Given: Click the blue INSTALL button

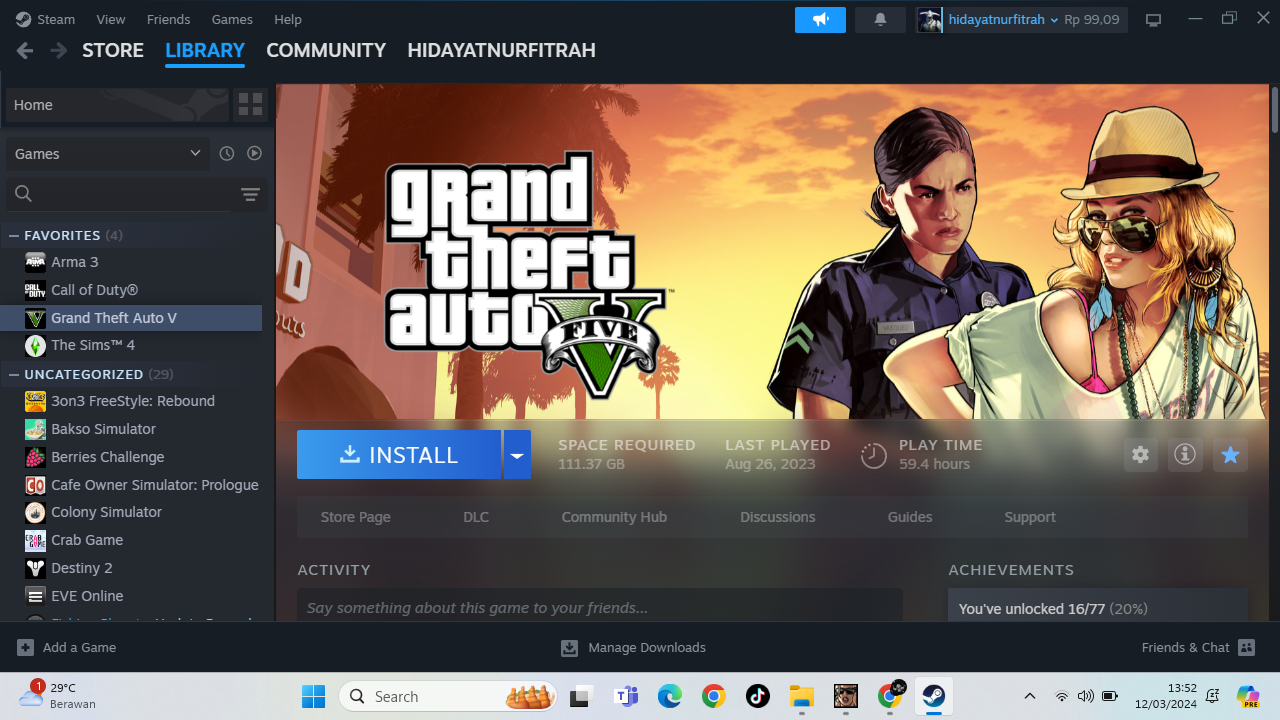Looking at the screenshot, I should click(399, 455).
